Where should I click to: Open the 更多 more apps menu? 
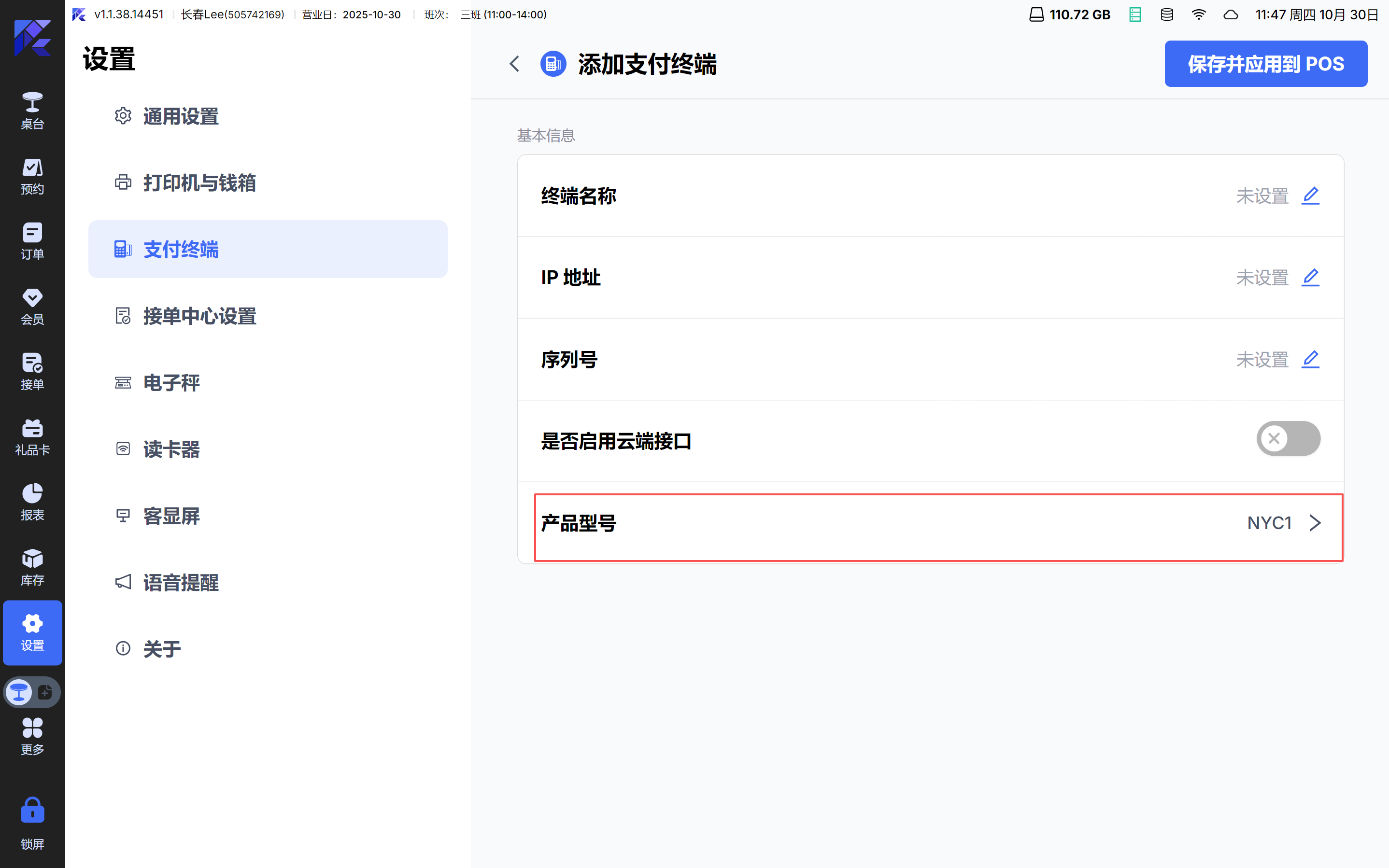click(x=32, y=736)
